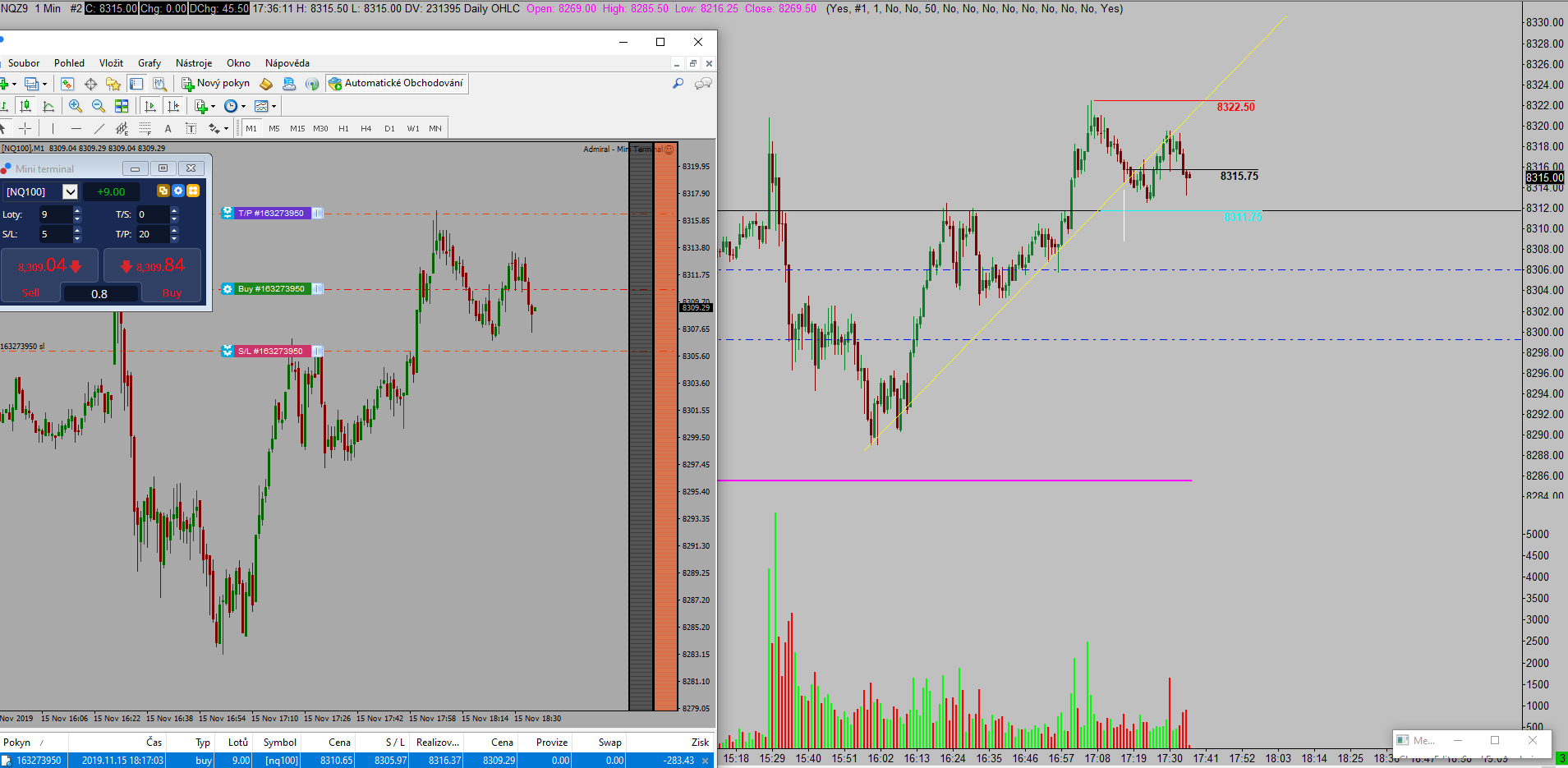This screenshot has width=1568, height=768.
Task: Grab the T/P #163273950 line handle
Action: [x=318, y=213]
